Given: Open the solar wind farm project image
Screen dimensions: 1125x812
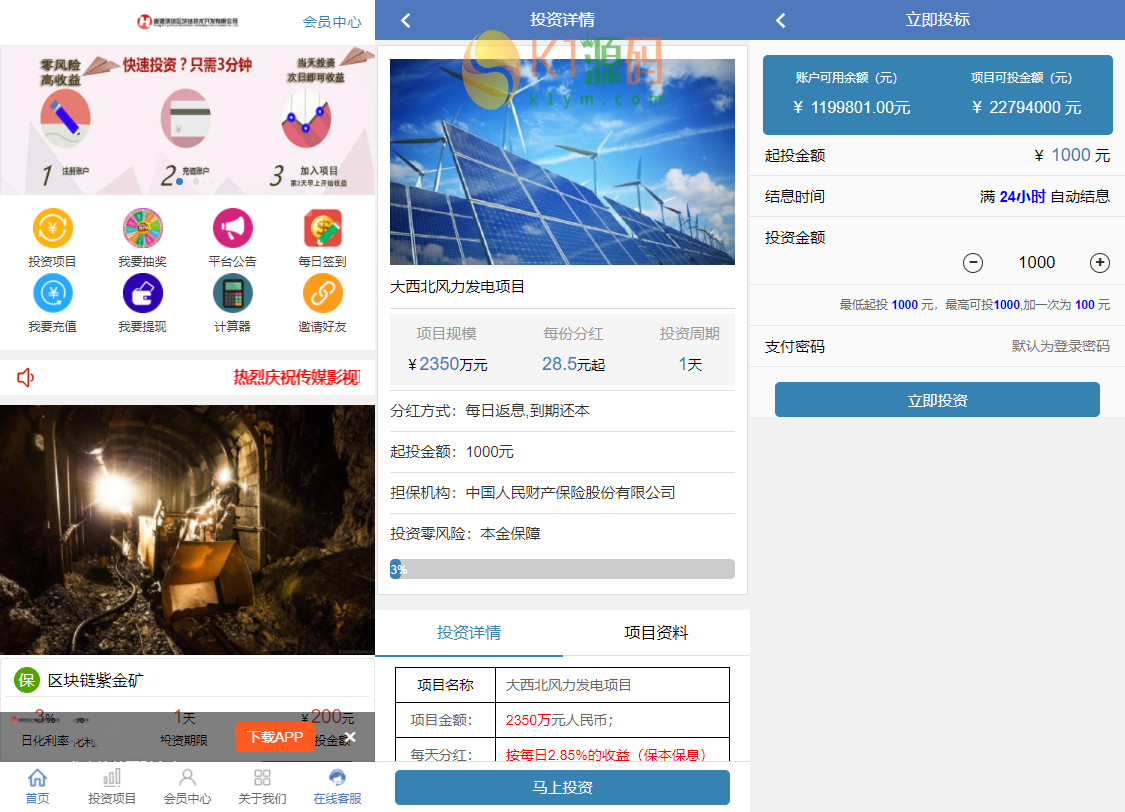Looking at the screenshot, I should [x=562, y=162].
